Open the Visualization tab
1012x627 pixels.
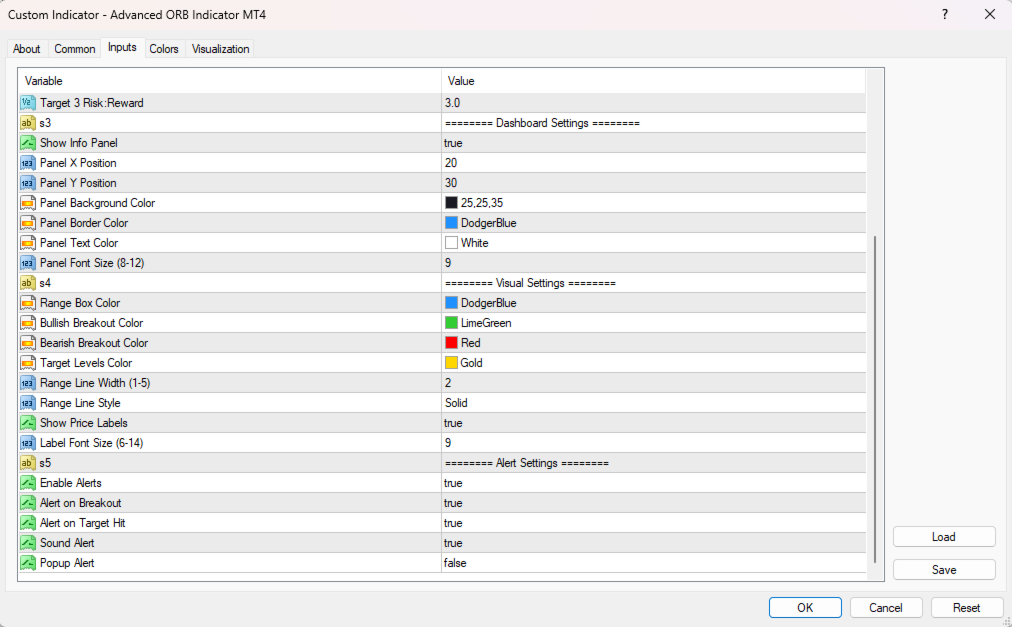point(220,49)
